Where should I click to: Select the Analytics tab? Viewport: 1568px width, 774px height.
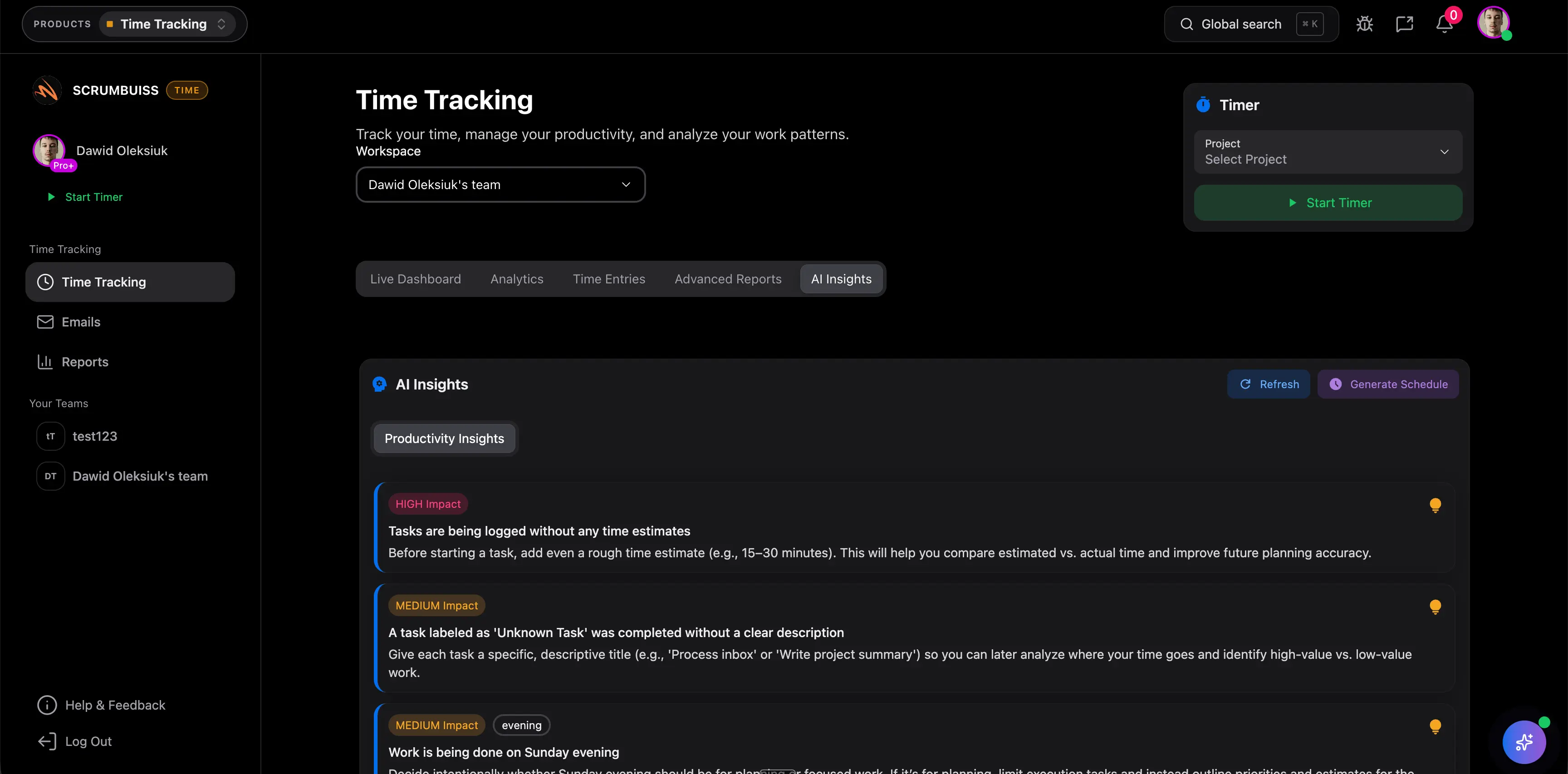(517, 279)
